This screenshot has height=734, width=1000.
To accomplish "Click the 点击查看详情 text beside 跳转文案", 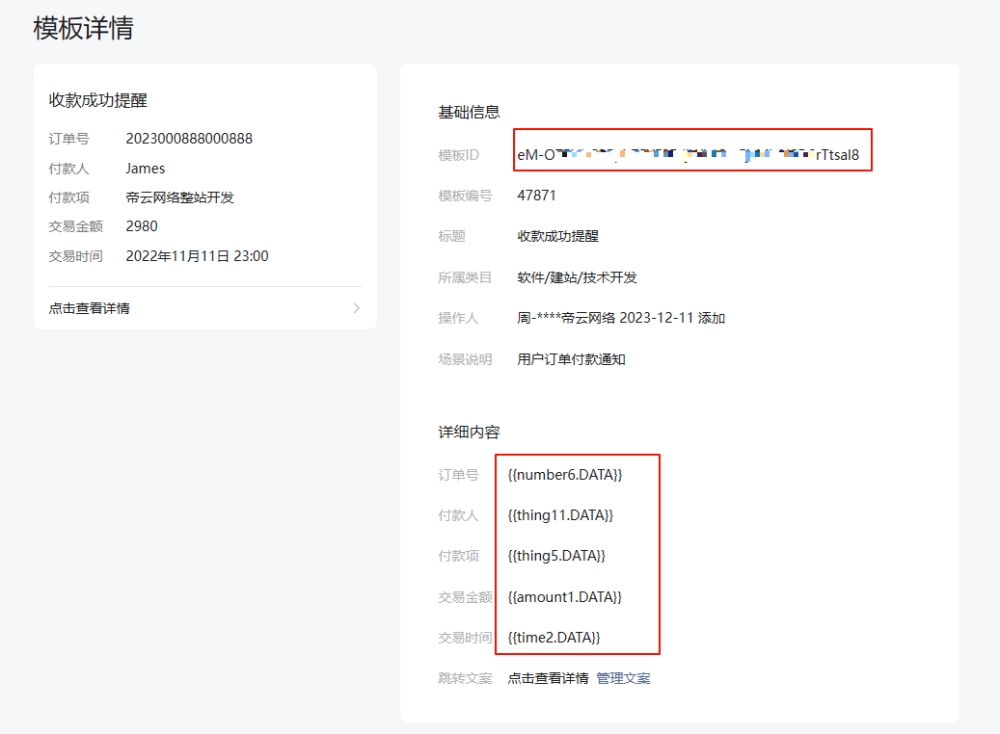I will click(x=548, y=679).
